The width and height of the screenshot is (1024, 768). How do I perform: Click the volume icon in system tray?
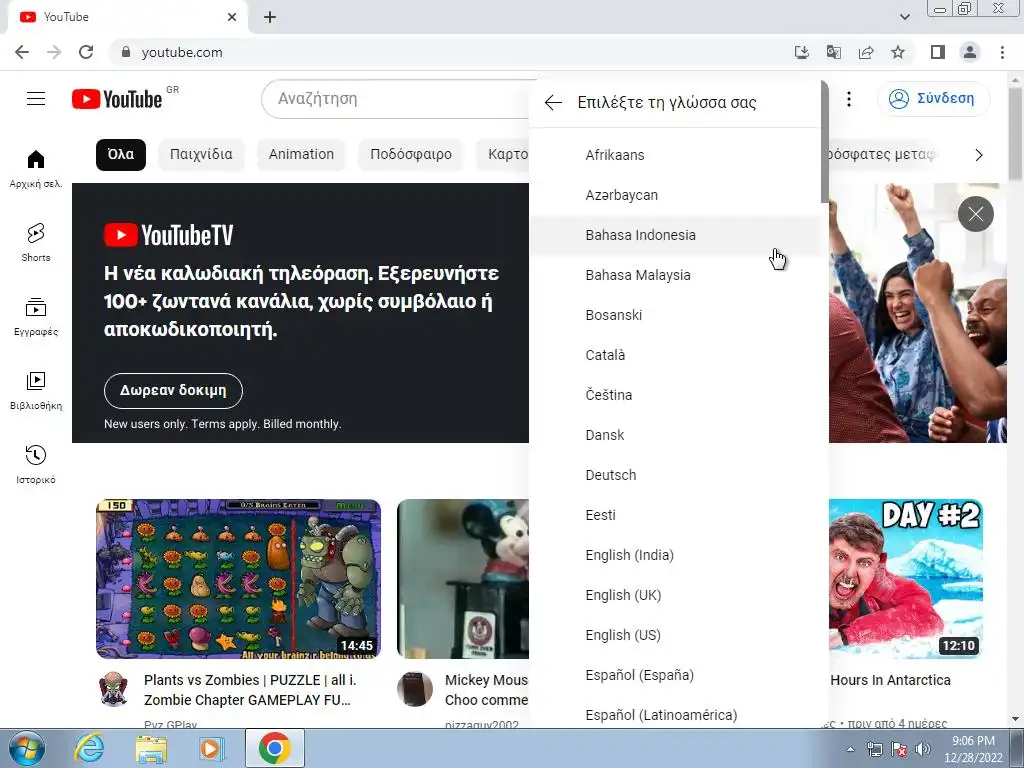pos(922,749)
